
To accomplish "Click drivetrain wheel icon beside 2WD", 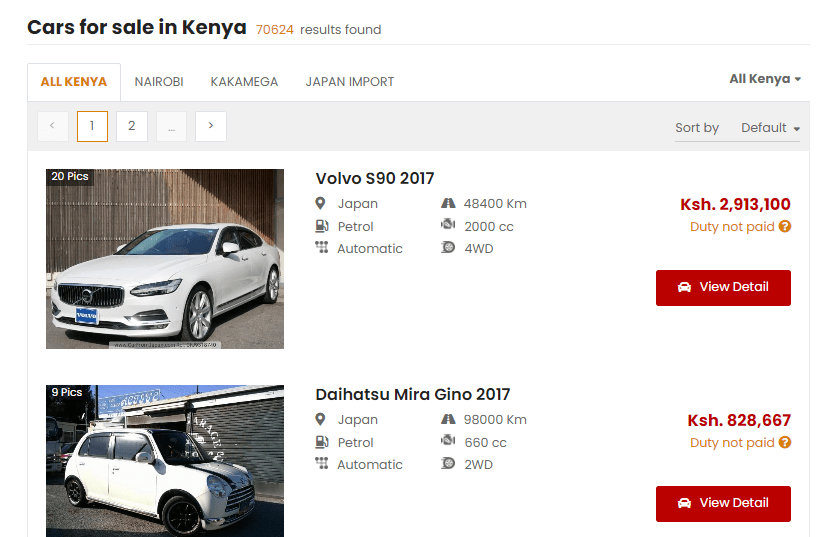I will (x=448, y=463).
